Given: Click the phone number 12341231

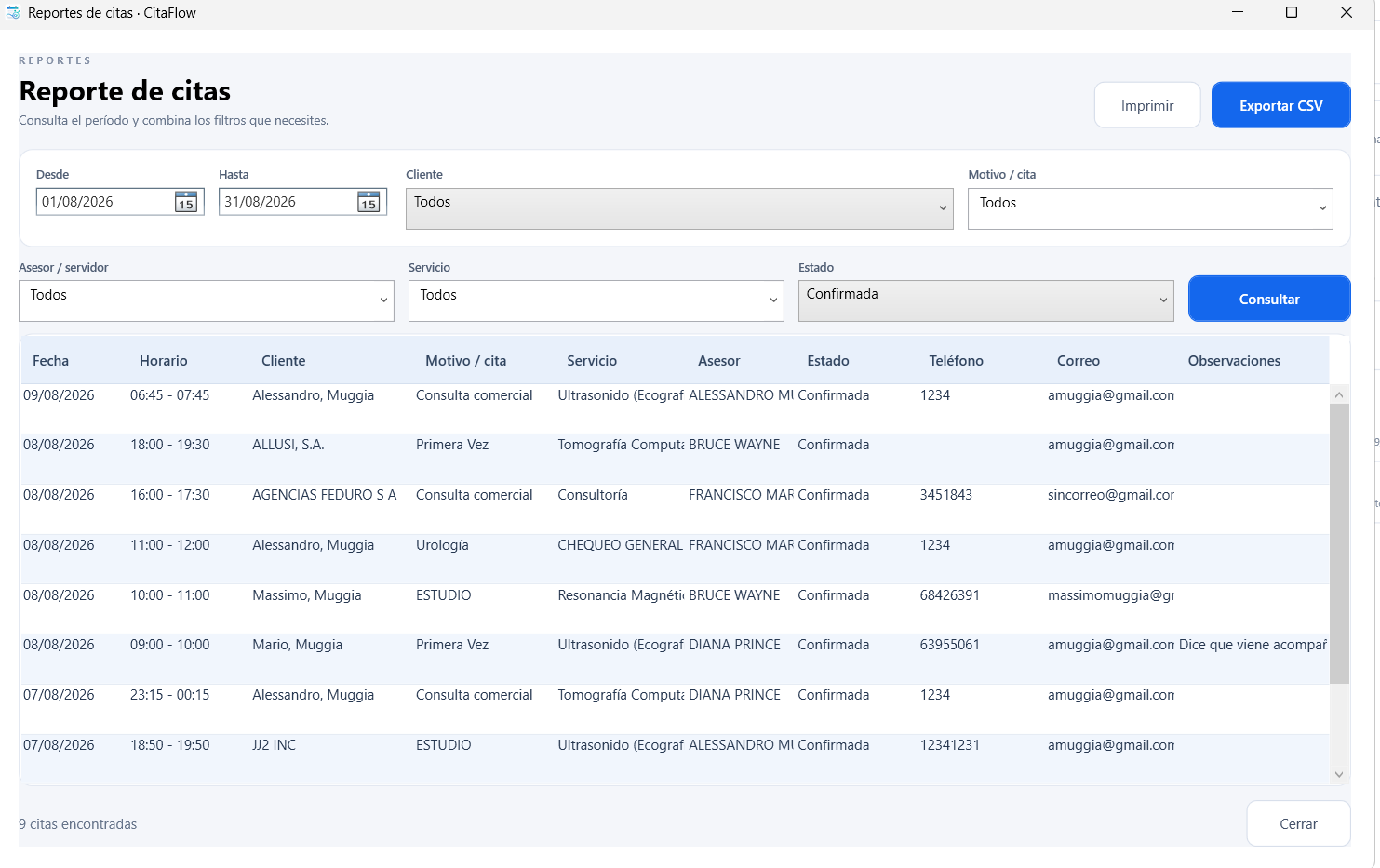Looking at the screenshot, I should (x=950, y=745).
